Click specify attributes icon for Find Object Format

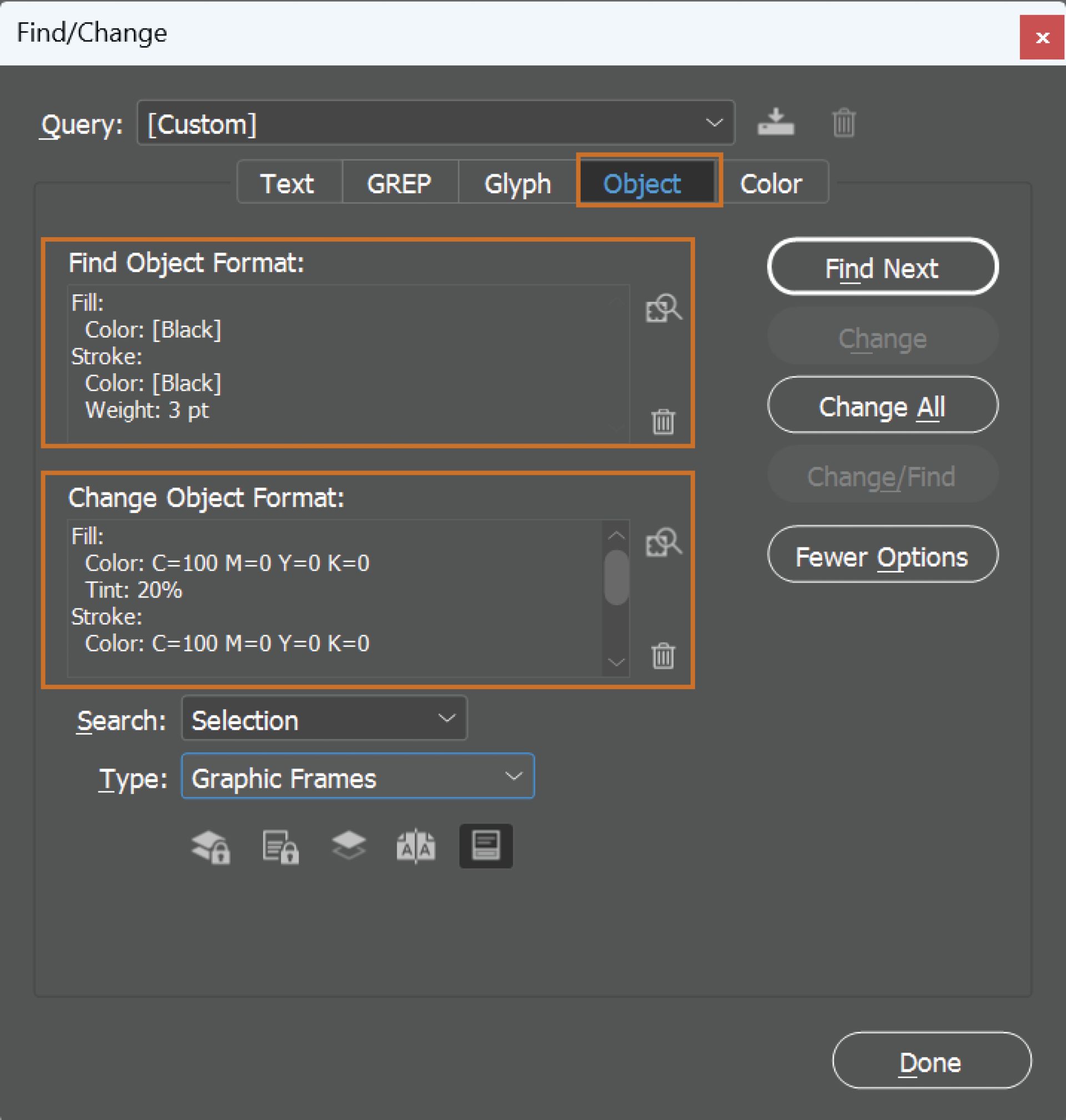[663, 309]
